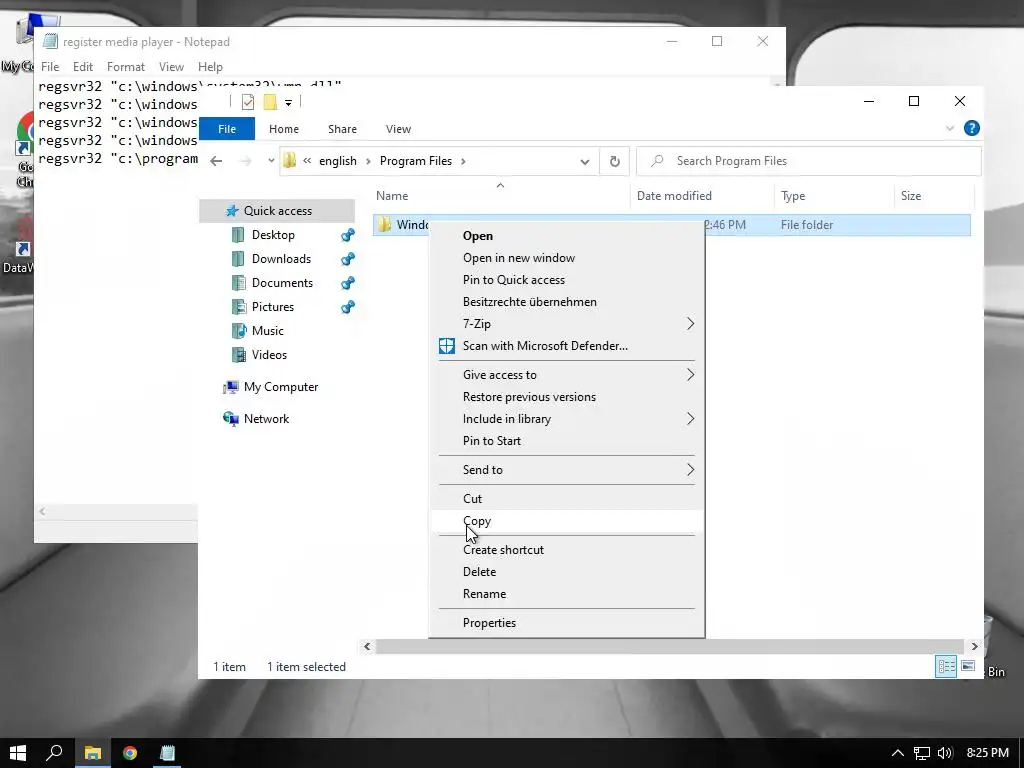Viewport: 1024px width, 768px height.
Task: Select Network in the navigation pane
Action: (x=266, y=419)
